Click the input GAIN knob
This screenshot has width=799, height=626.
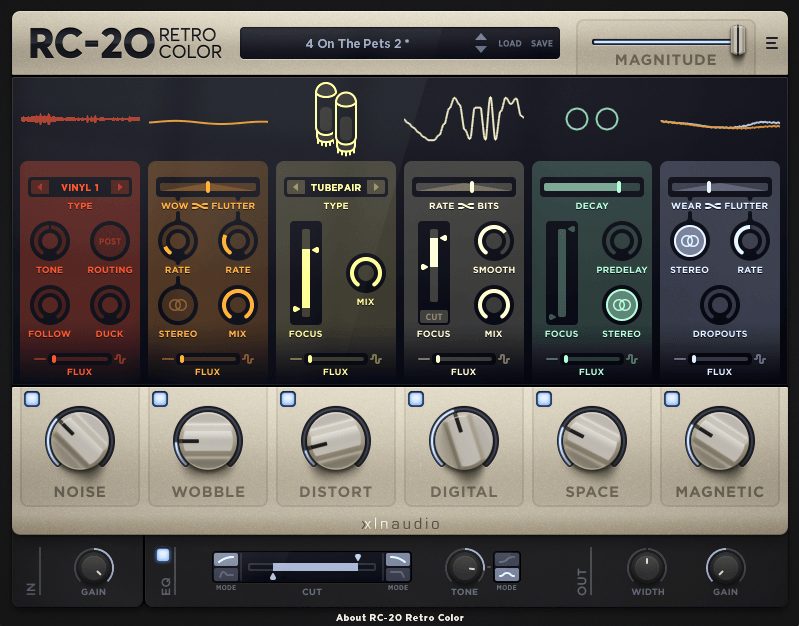pyautogui.click(x=94, y=567)
